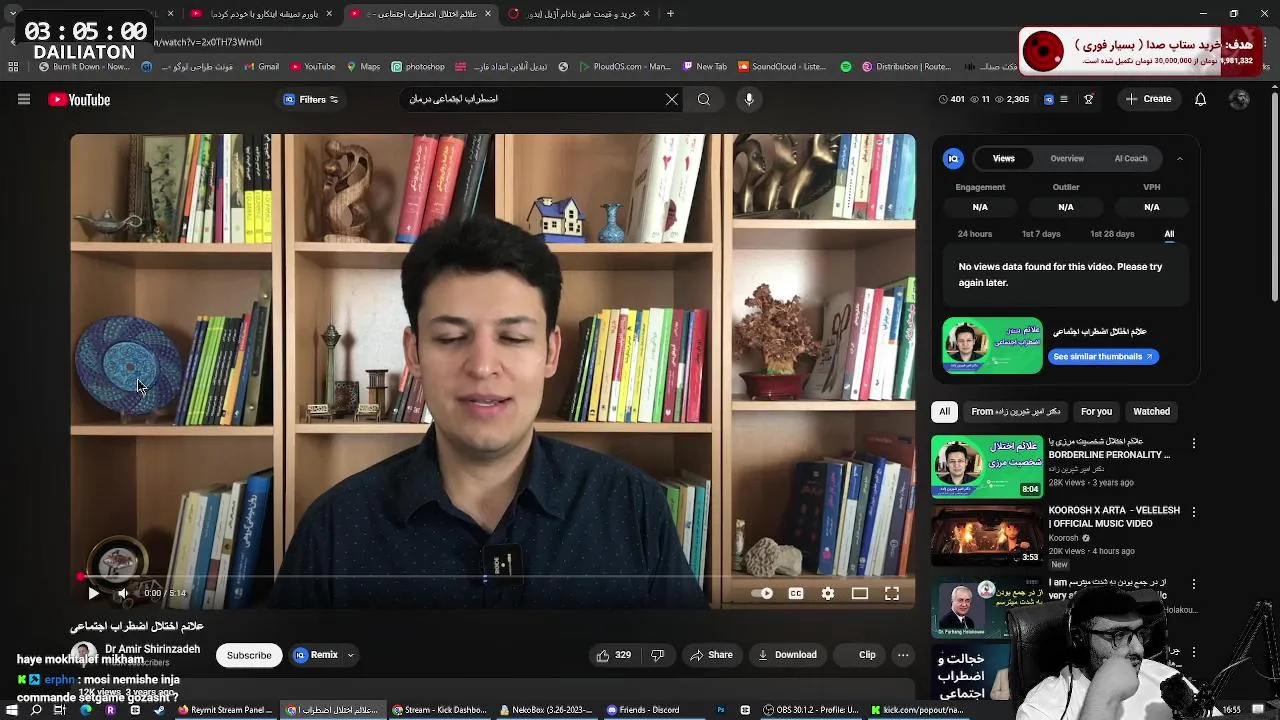Viewport: 1280px width, 720px height.
Task: Switch to OBS 30.1.2 in the taskbar
Action: click(x=811, y=710)
